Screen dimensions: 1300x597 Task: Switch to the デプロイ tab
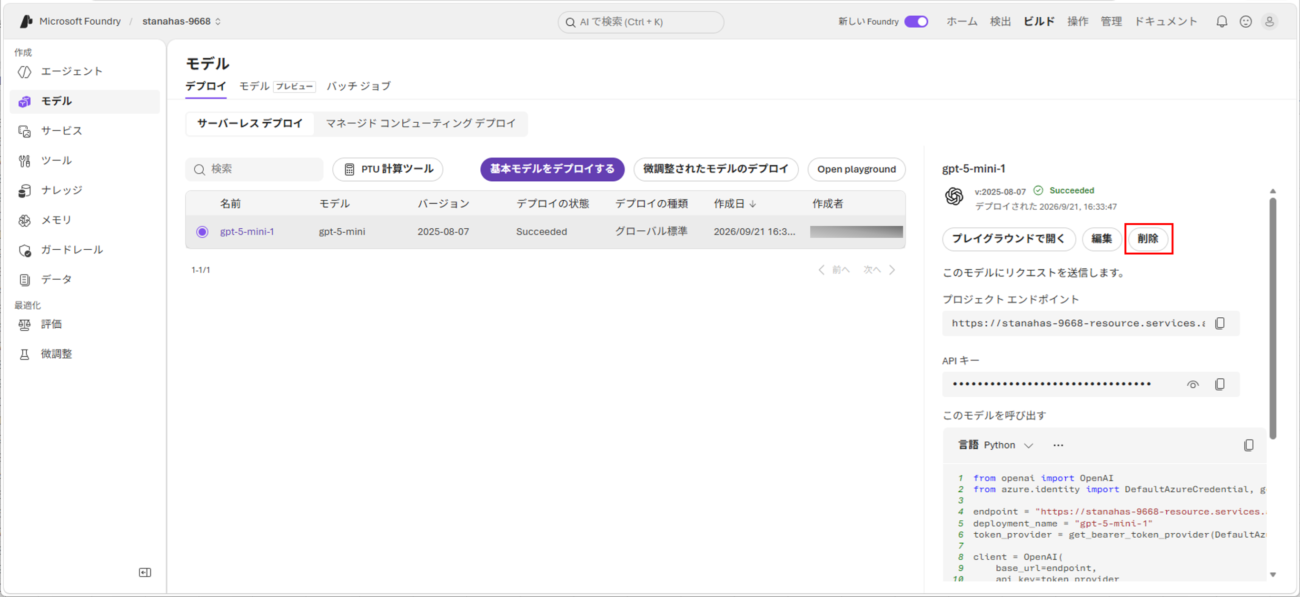(206, 86)
